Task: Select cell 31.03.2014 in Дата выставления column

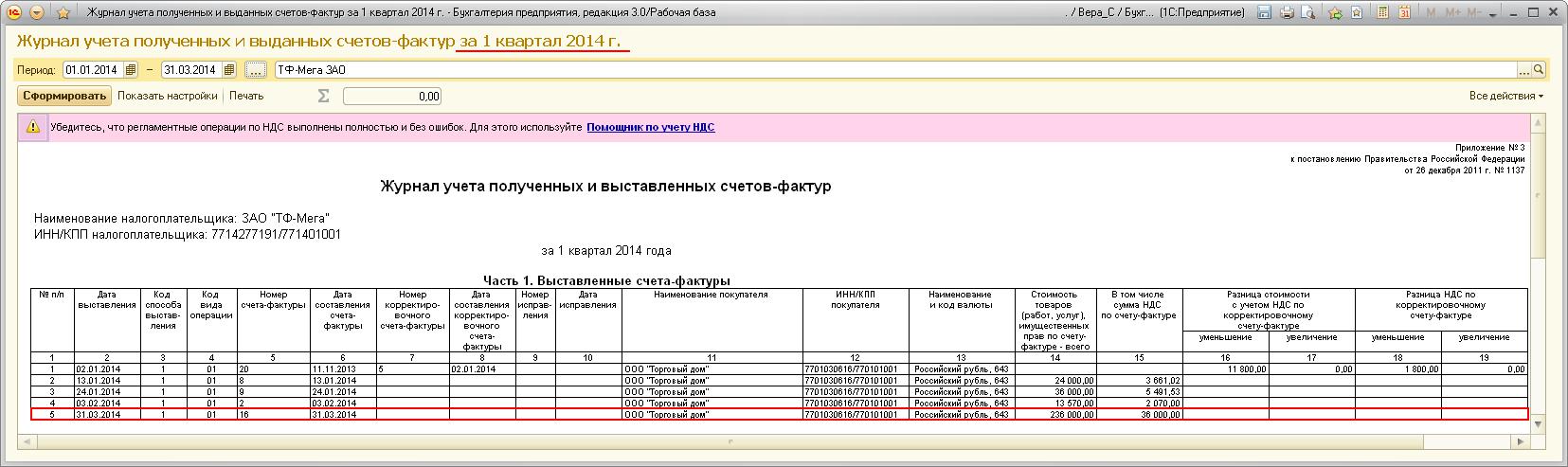Action: (x=108, y=414)
